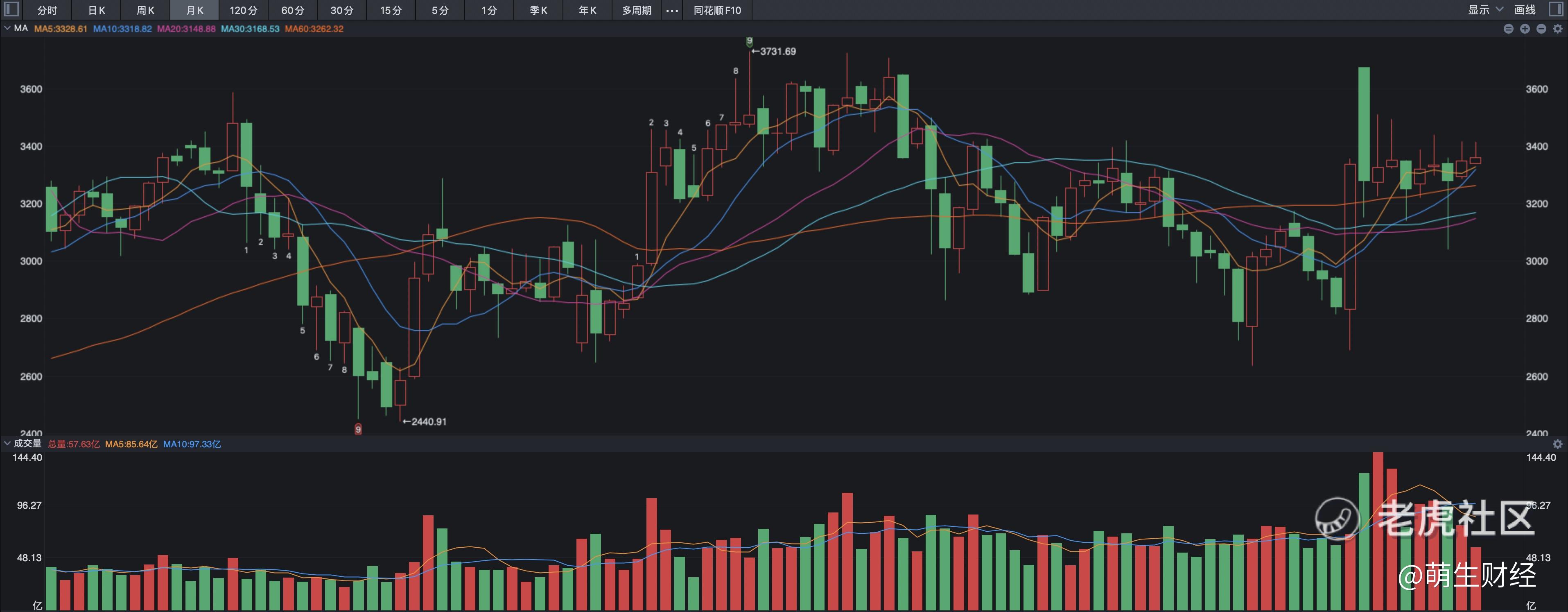The height and width of the screenshot is (612, 1568).
Task: Switch to 15分 period tab
Action: 391,10
